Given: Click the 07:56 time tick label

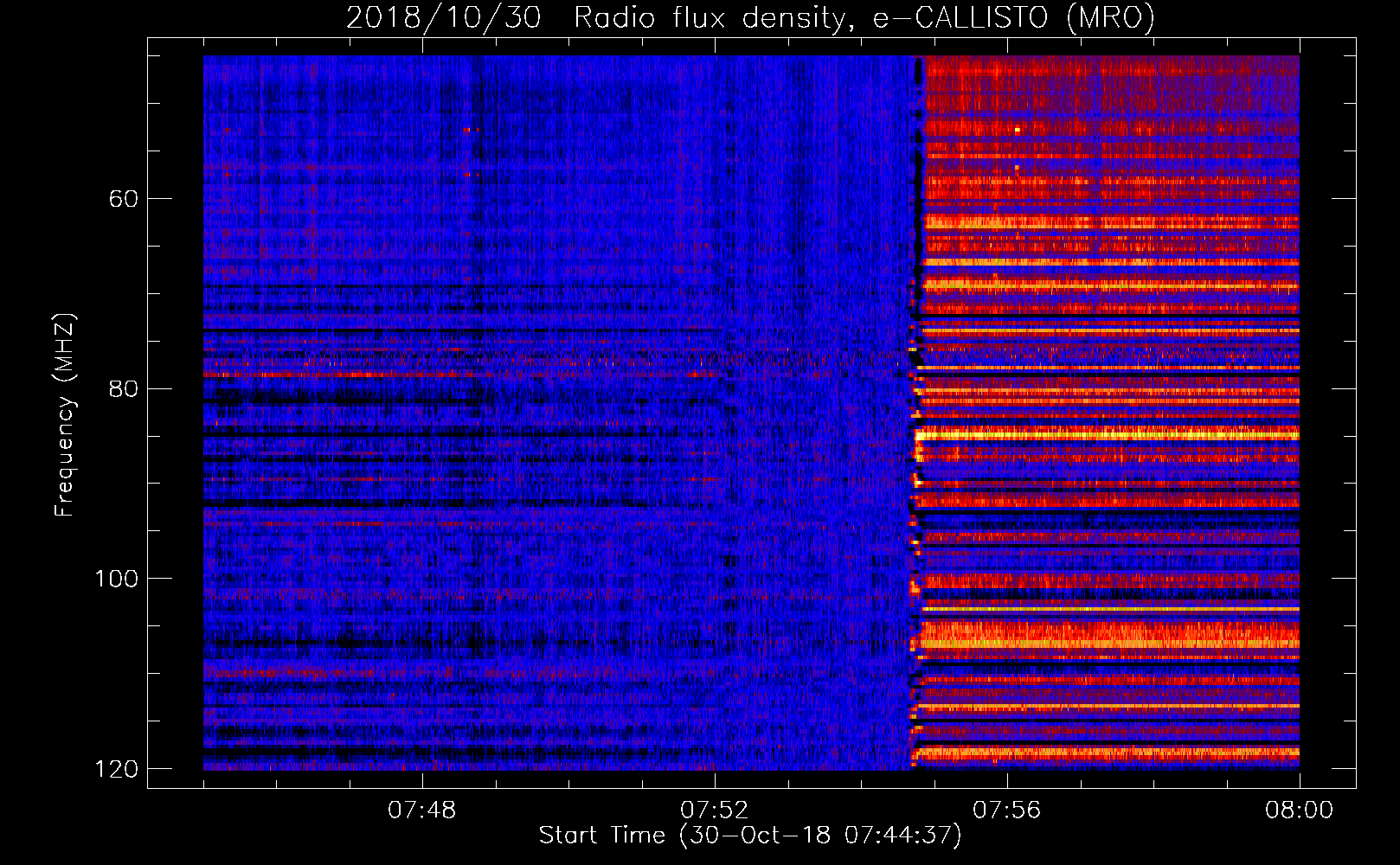Looking at the screenshot, I should pyautogui.click(x=1007, y=811).
